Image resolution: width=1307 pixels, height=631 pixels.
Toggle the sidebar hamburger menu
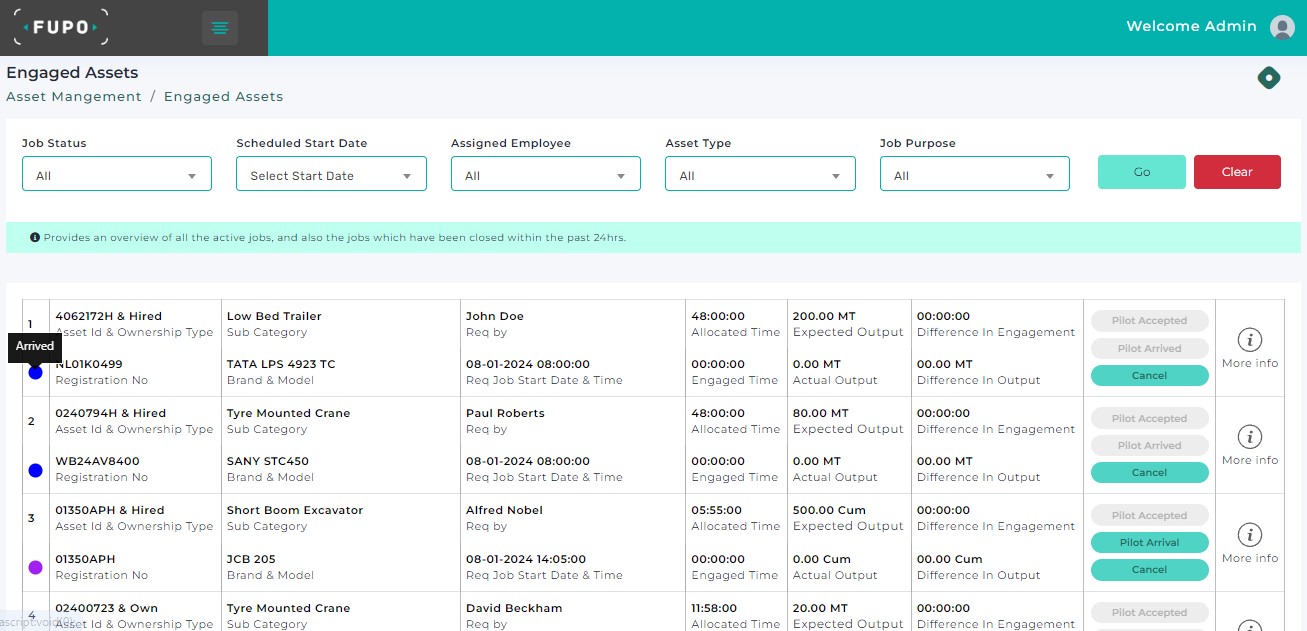(220, 28)
